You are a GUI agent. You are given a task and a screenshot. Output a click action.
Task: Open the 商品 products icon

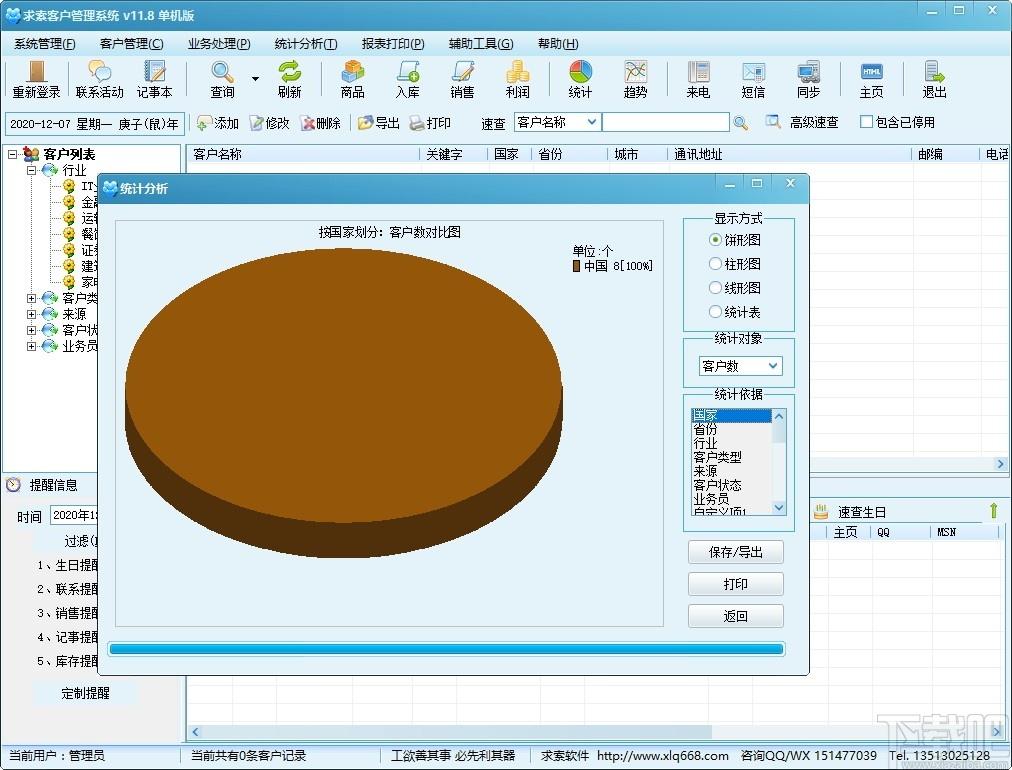(x=352, y=79)
